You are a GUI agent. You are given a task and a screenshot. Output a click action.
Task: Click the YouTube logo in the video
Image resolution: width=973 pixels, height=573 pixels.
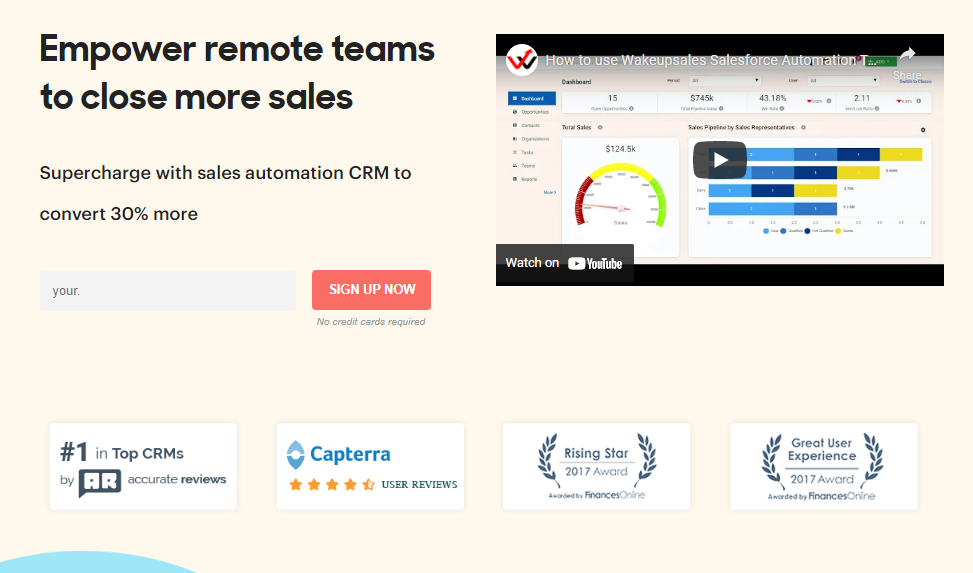595,264
